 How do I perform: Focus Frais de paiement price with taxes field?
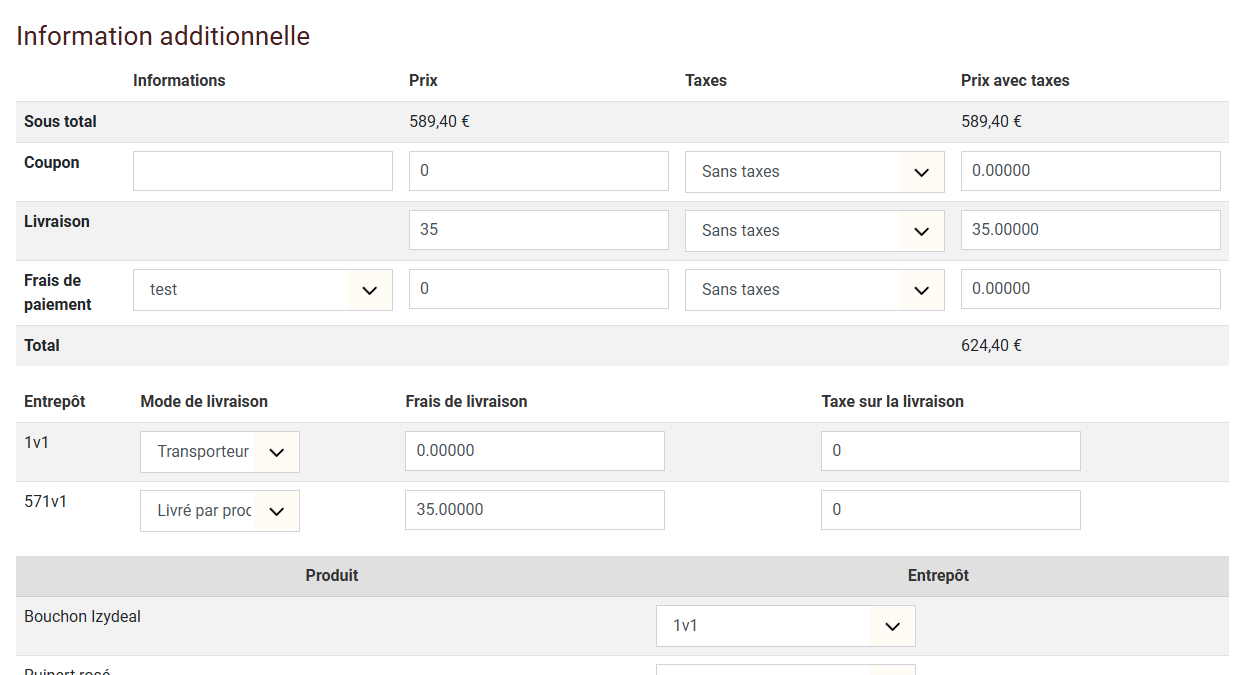point(1090,289)
